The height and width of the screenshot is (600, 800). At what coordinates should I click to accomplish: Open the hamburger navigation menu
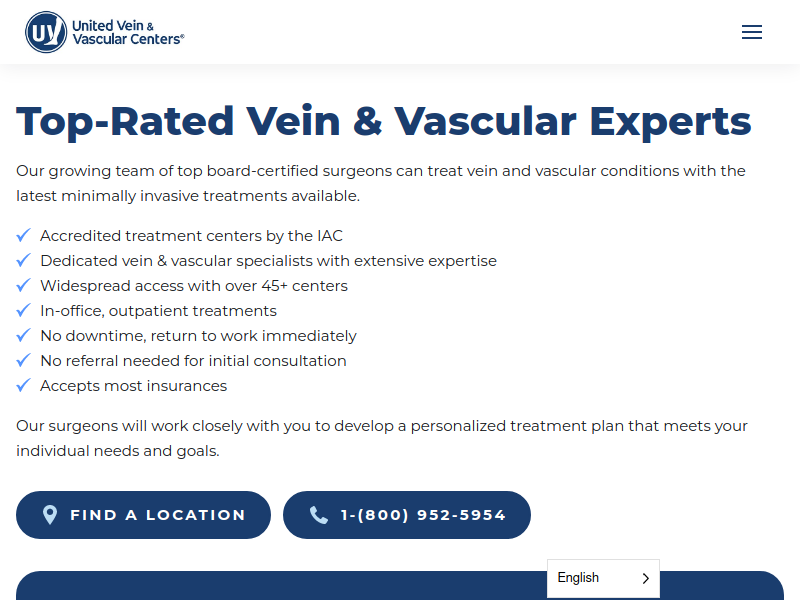[752, 32]
